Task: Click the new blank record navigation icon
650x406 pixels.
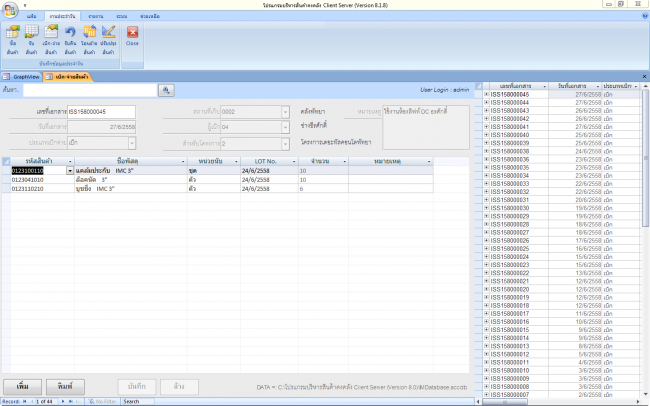Action: coord(78,401)
